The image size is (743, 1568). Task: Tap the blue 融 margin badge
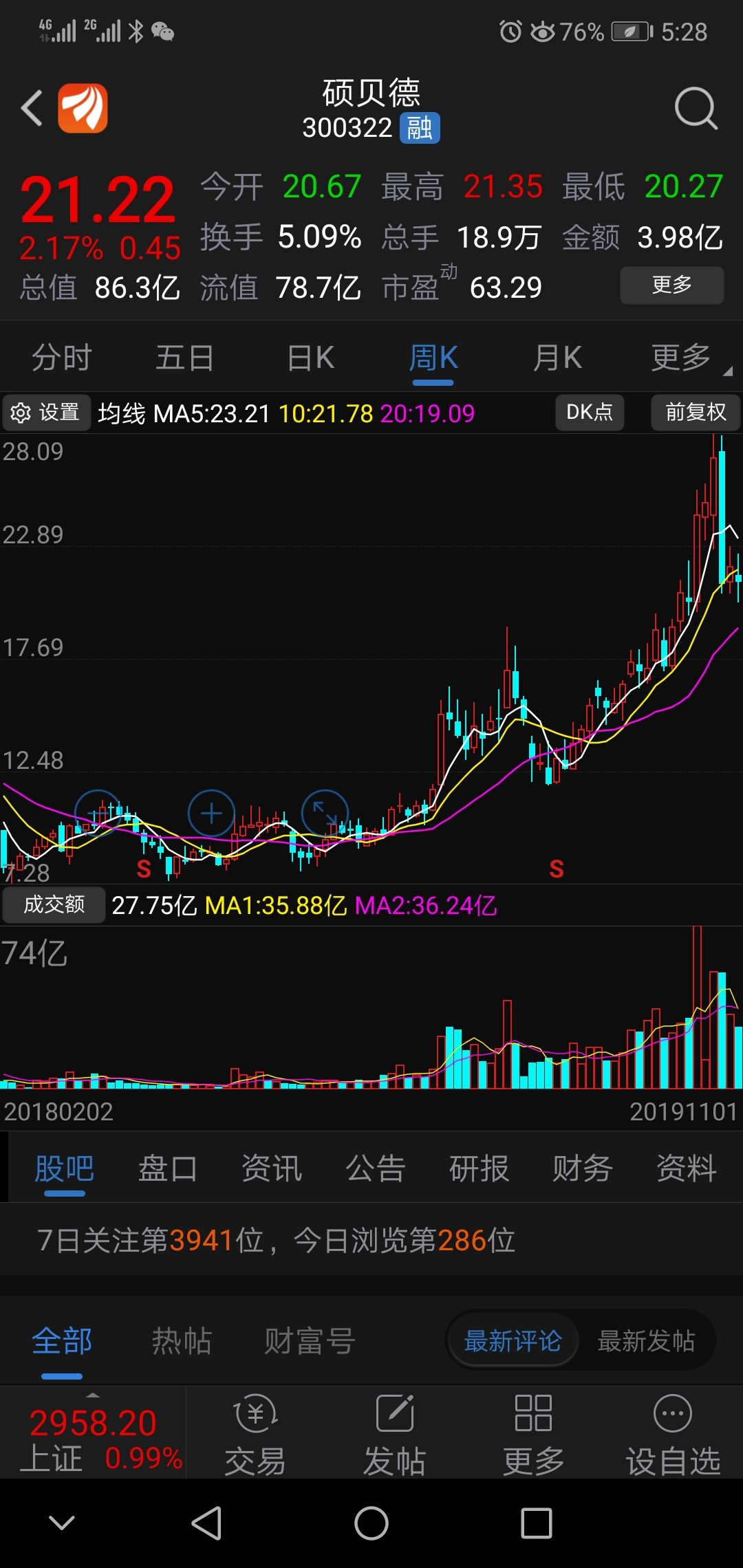[x=420, y=128]
